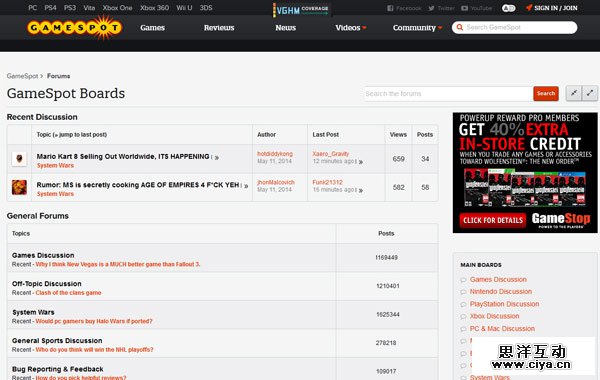This screenshot has height=380, width=600.
Task: Click the GameStop Click For Details ad button
Action: [x=493, y=220]
